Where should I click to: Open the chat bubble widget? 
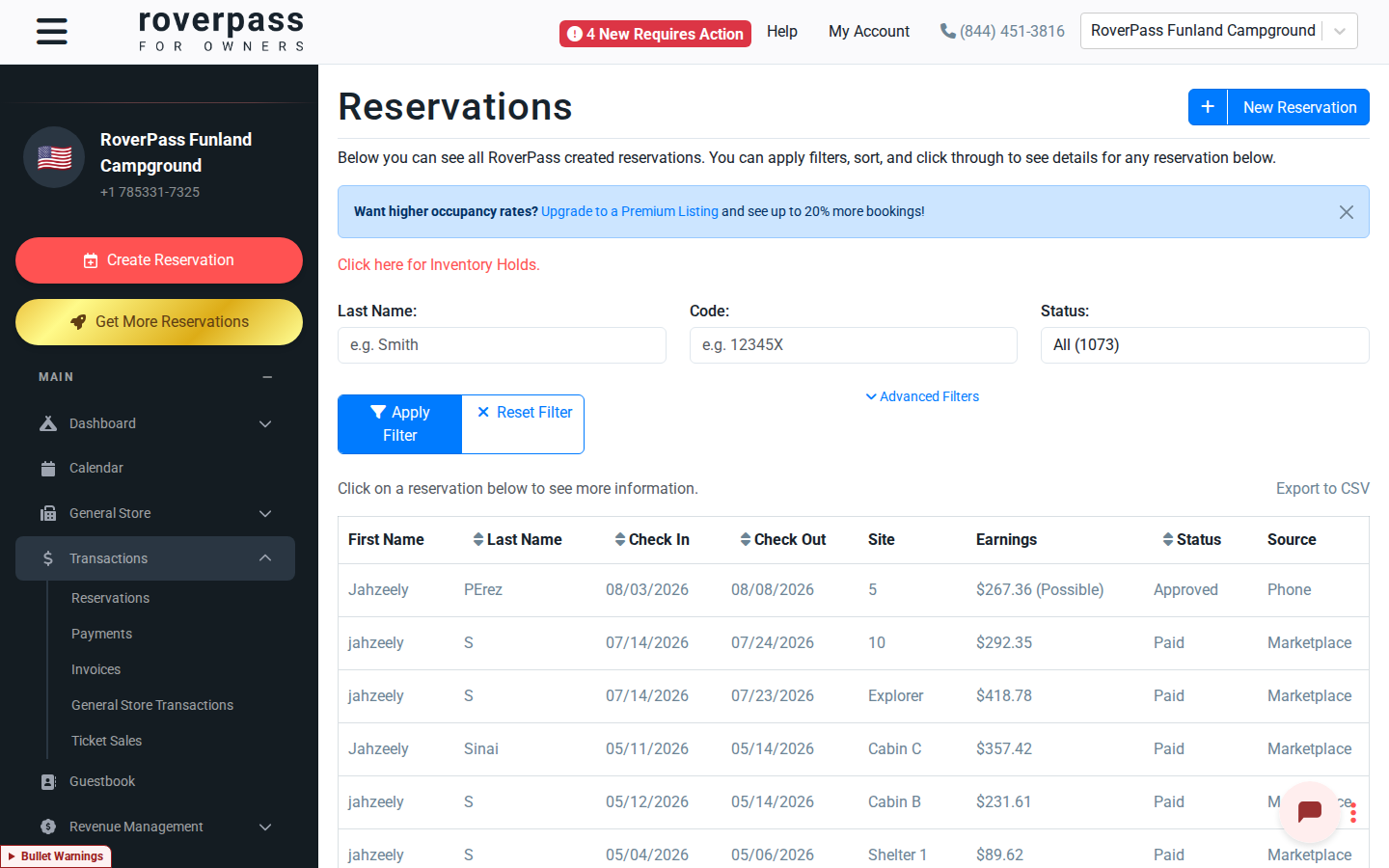tap(1309, 812)
